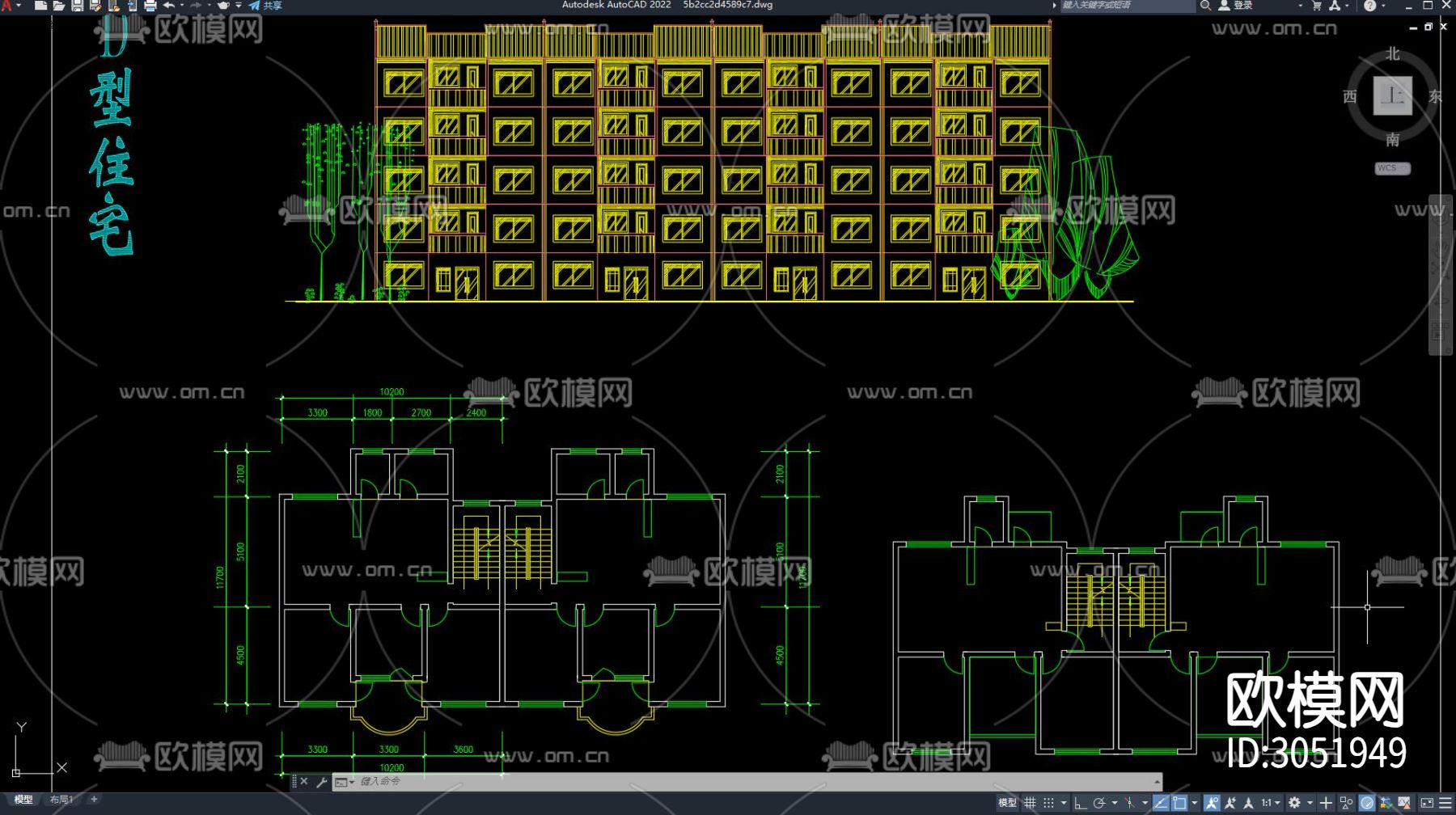Create a new drawing from Quick Access
This screenshot has width=1456, height=815.
pyautogui.click(x=40, y=6)
